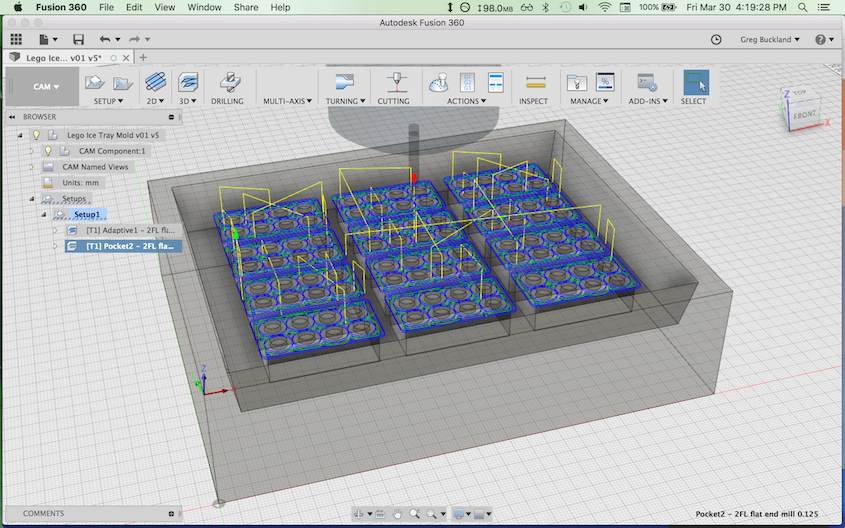Expand the CAM Component:1 tree node
Screen dimensions: 845x528
(x=31, y=151)
